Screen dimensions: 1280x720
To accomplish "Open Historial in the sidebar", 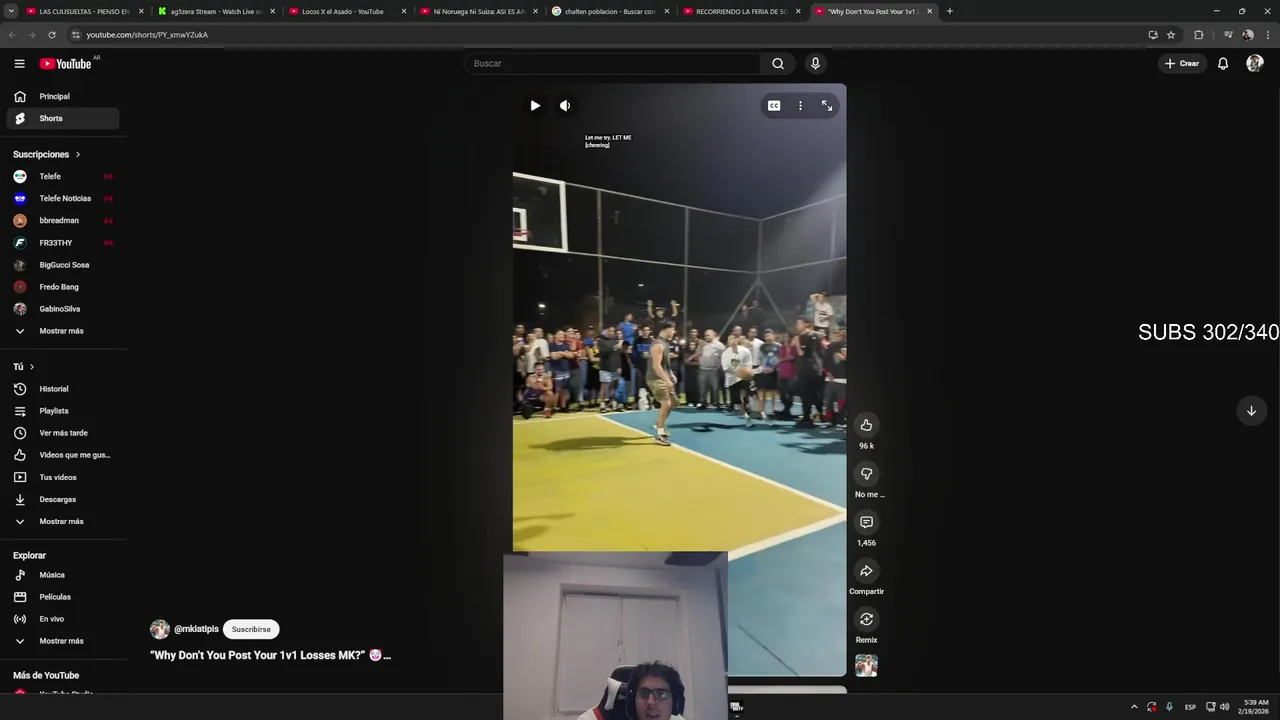I will pyautogui.click(x=63, y=389).
